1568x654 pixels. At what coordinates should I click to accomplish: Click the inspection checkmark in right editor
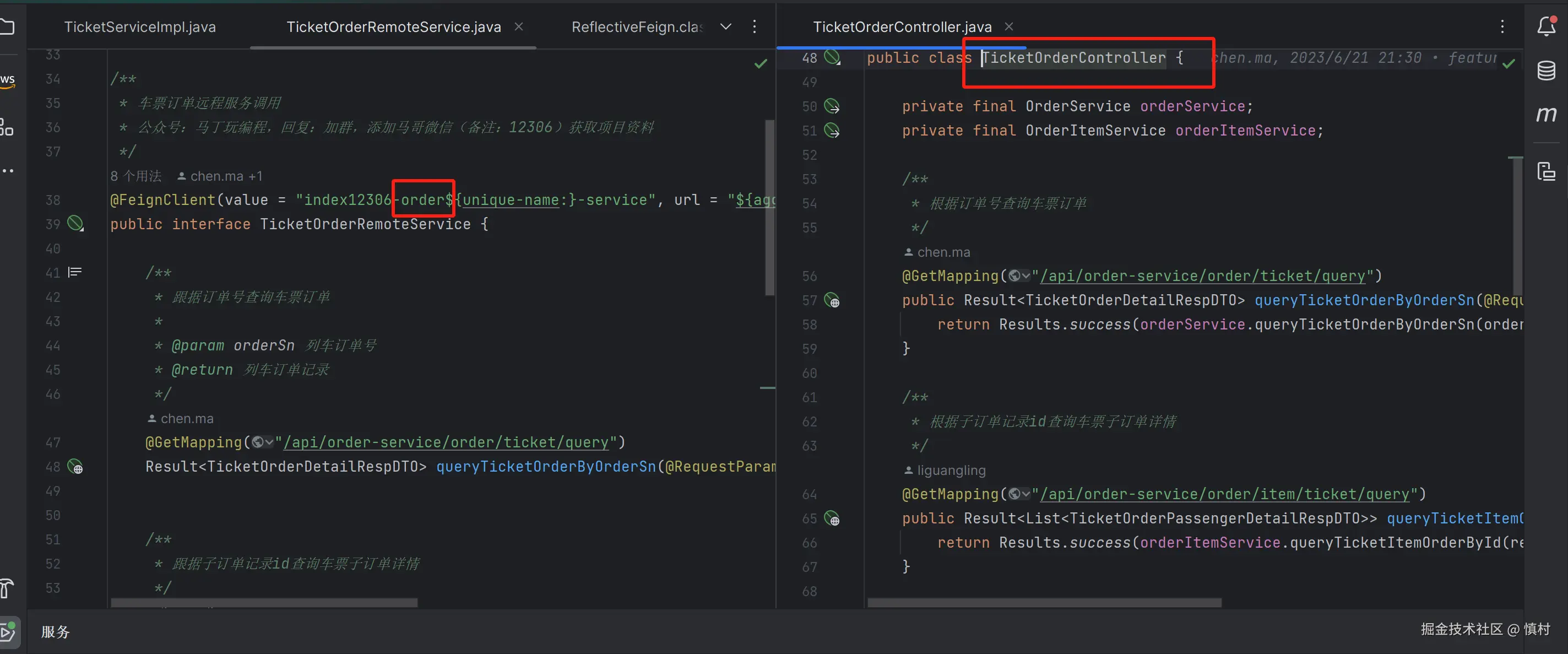pos(1509,64)
